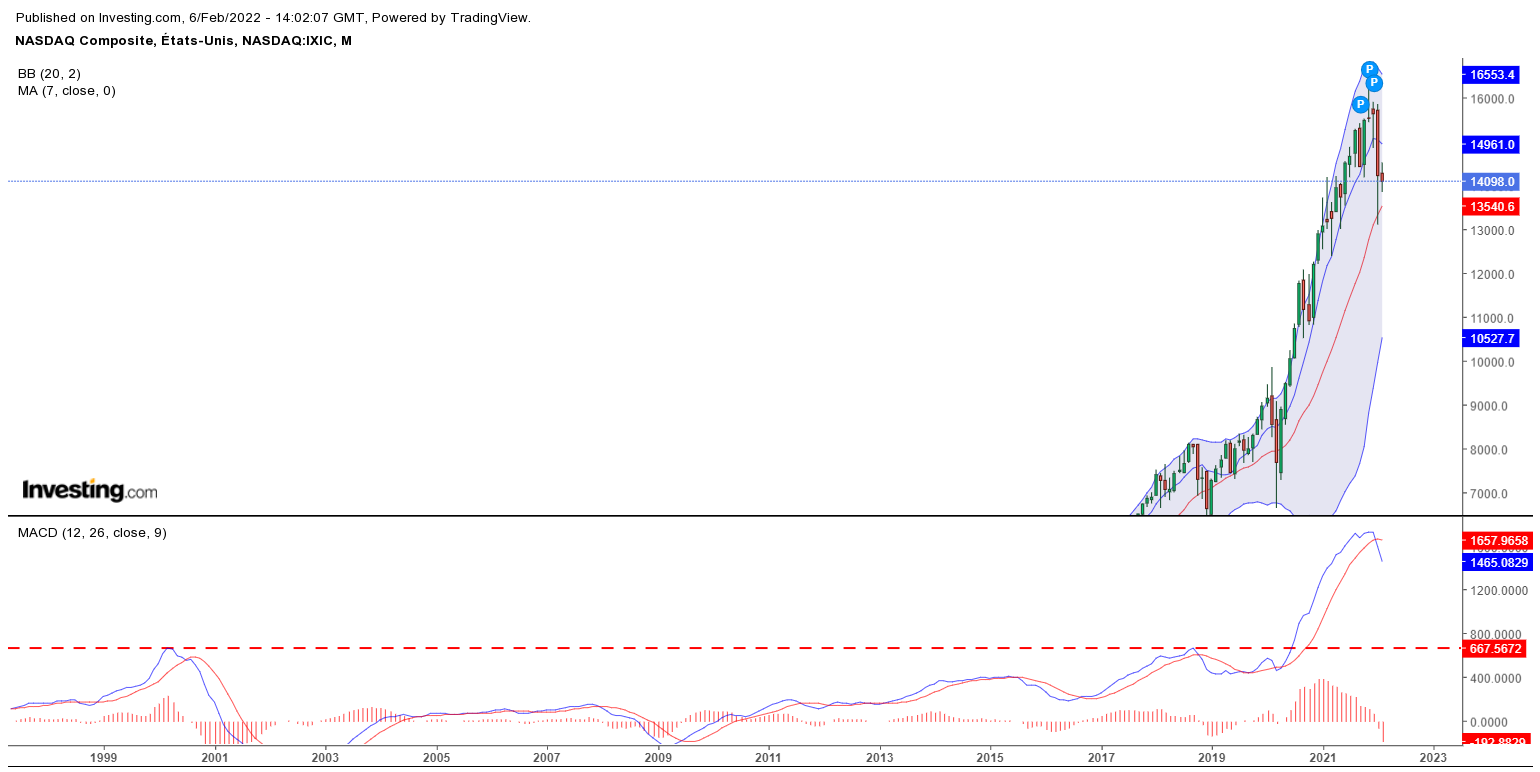Click the 2019 year label on time axis
This screenshot has height=772, width=1540.
pyautogui.click(x=1211, y=758)
